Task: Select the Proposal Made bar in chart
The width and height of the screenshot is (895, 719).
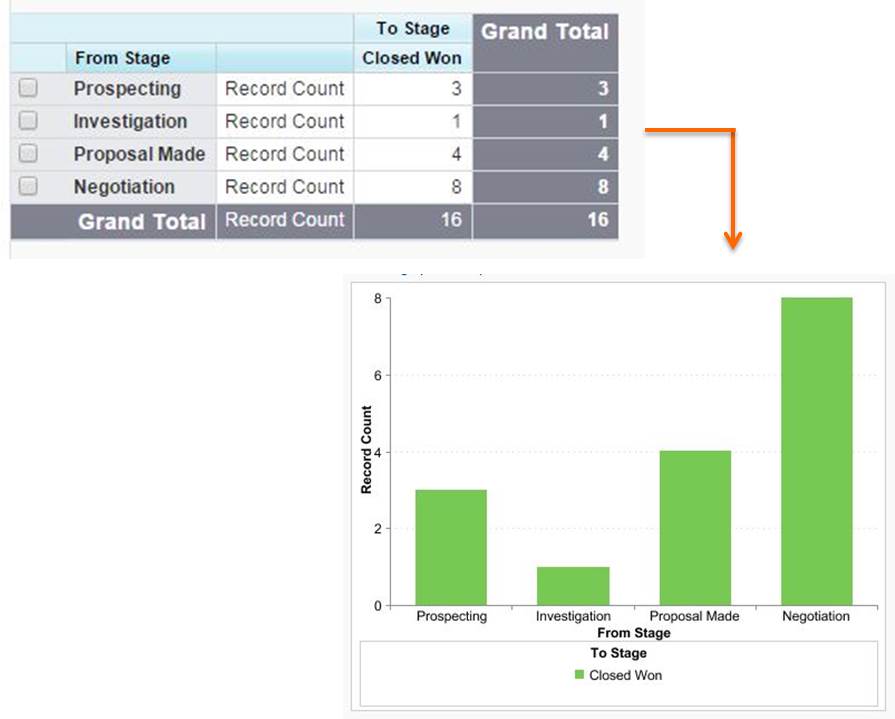Action: tap(695, 528)
